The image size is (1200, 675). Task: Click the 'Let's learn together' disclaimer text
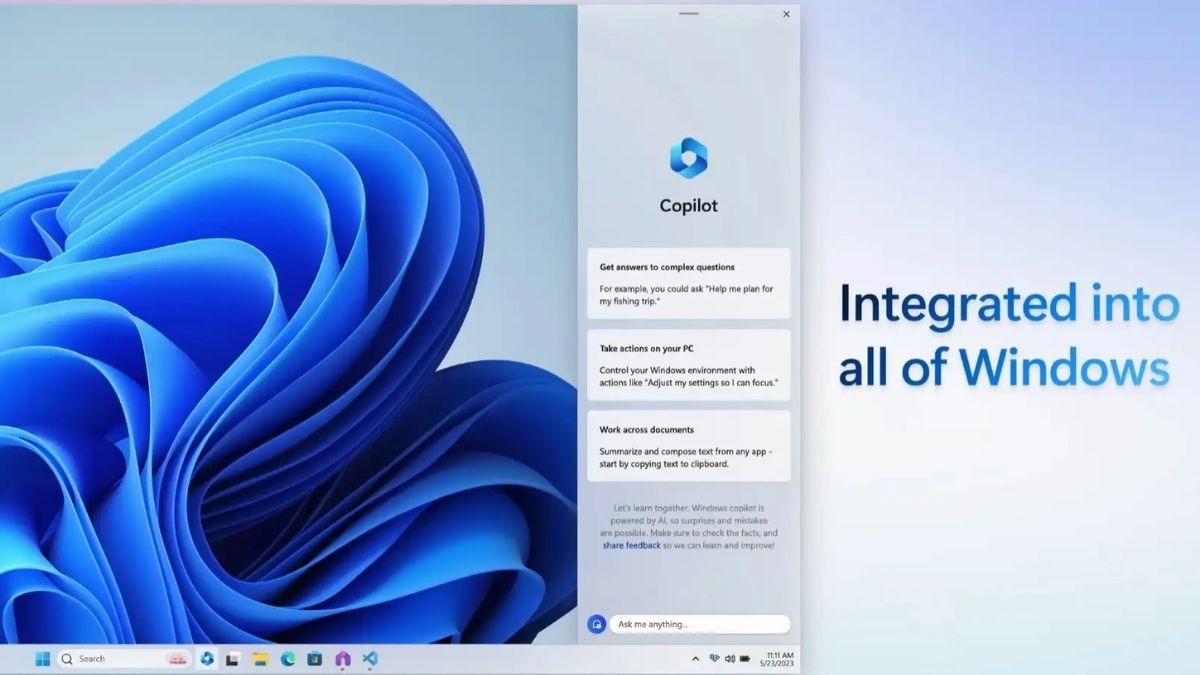689,527
